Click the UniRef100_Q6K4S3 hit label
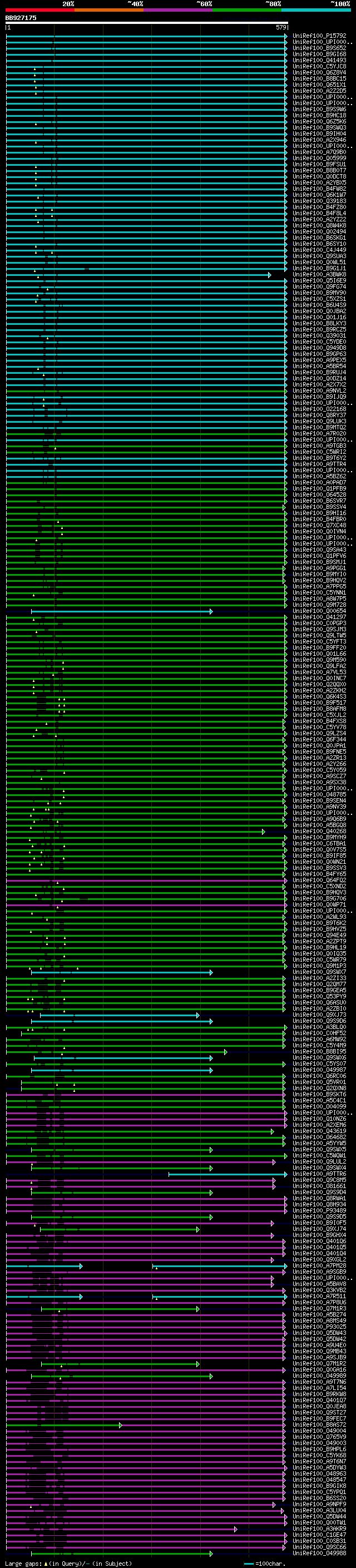This screenshot has width=356, height=1568. [x=319, y=697]
